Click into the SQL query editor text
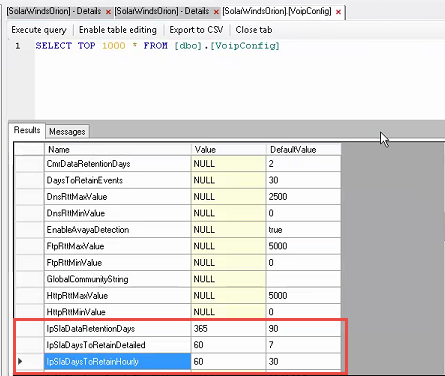Screen dimensions: 445x376 pyautogui.click(x=157, y=46)
